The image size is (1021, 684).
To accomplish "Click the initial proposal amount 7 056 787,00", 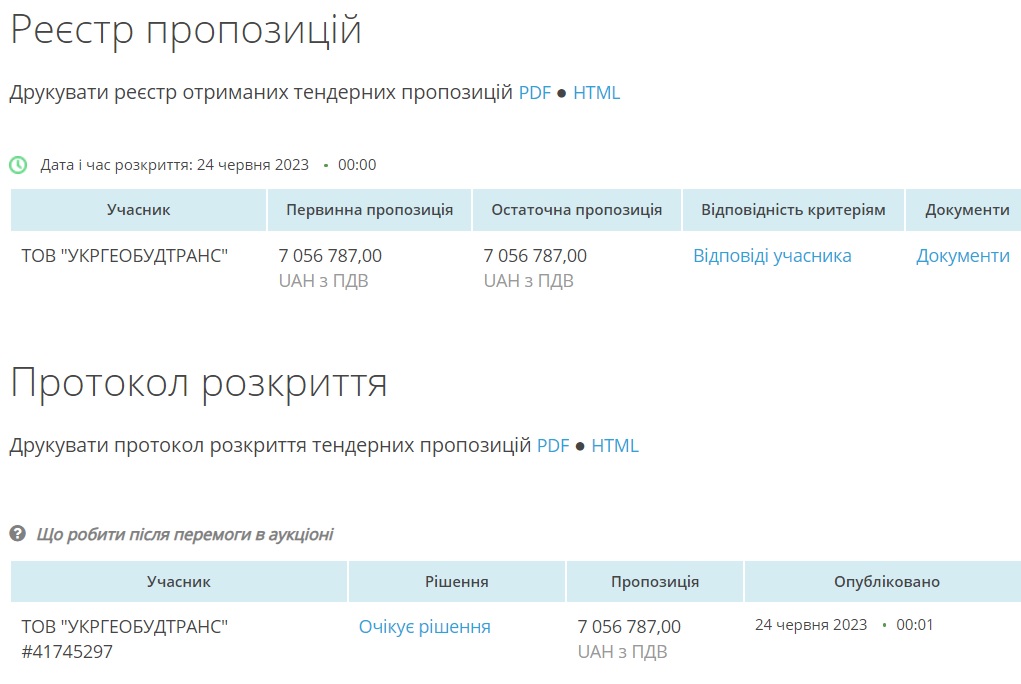I will tap(330, 255).
